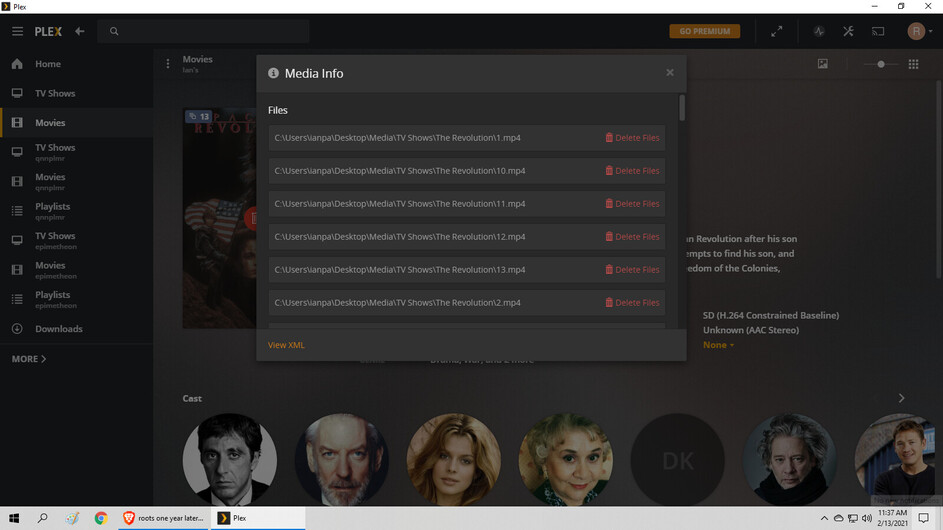Delete Files for 12.mp4

tap(632, 237)
